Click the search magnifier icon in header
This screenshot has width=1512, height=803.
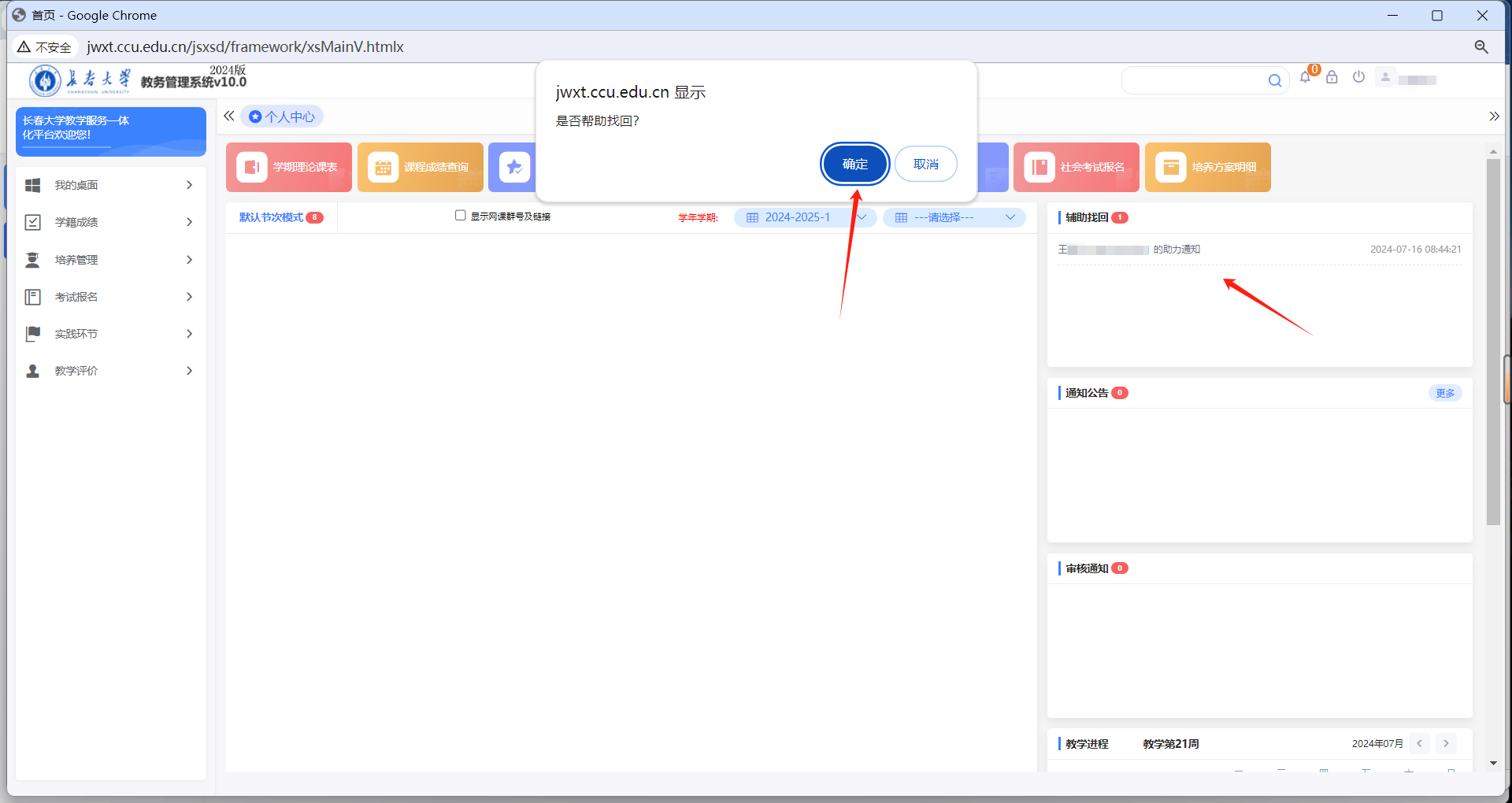[1274, 80]
